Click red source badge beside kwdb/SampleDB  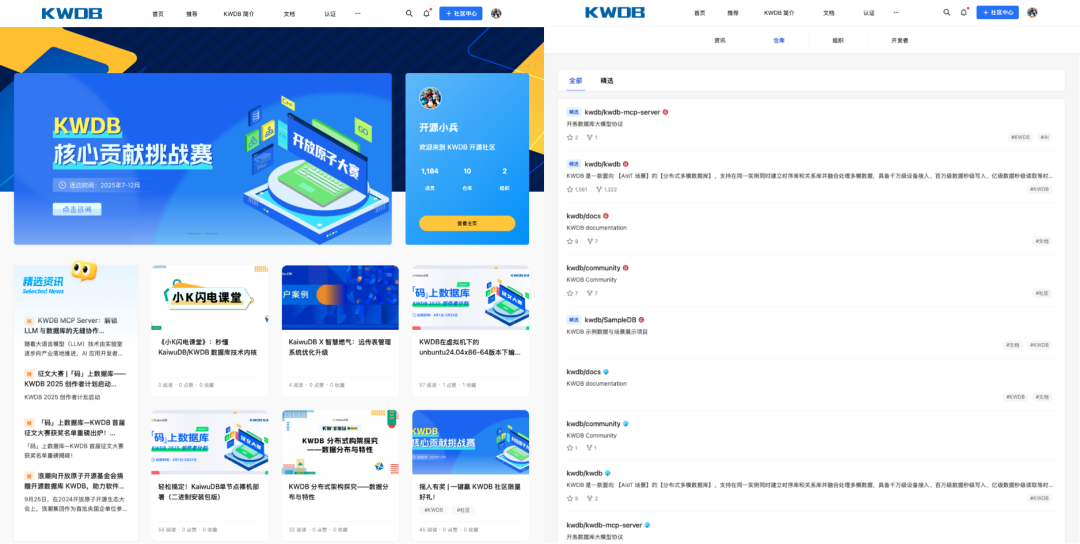(641, 320)
